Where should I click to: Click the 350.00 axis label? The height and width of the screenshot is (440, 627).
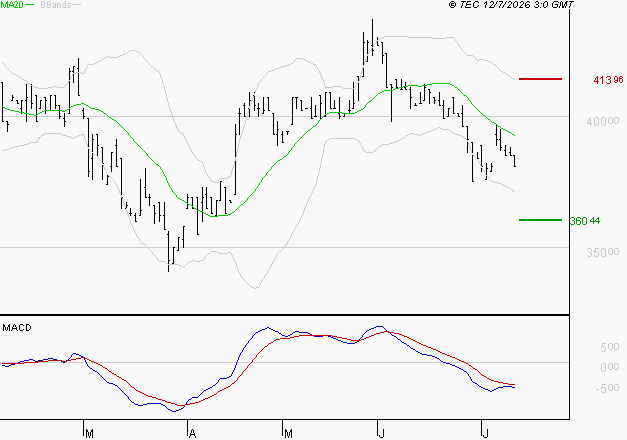[x=603, y=252]
